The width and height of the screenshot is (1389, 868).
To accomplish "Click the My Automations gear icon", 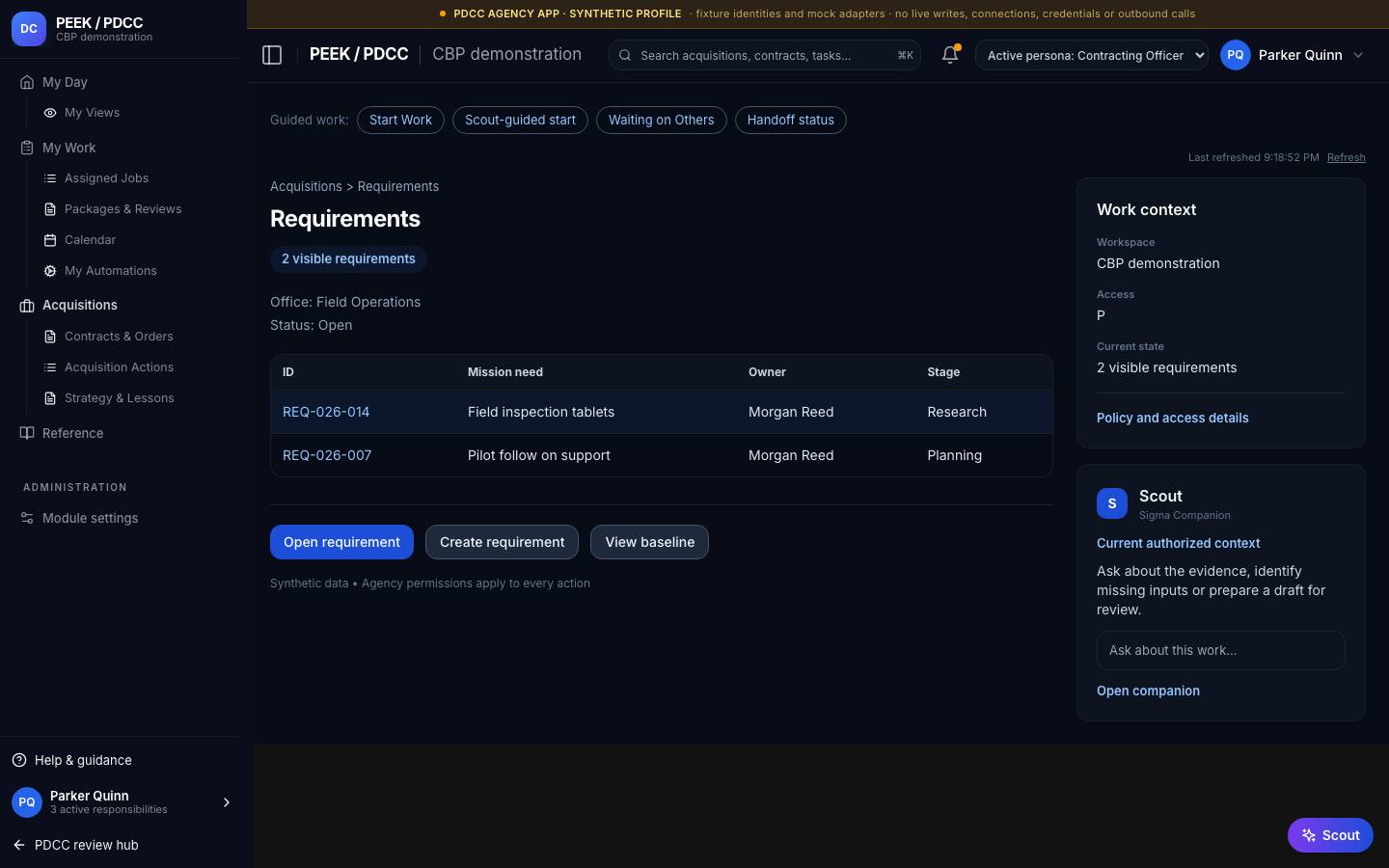I will tap(50, 271).
